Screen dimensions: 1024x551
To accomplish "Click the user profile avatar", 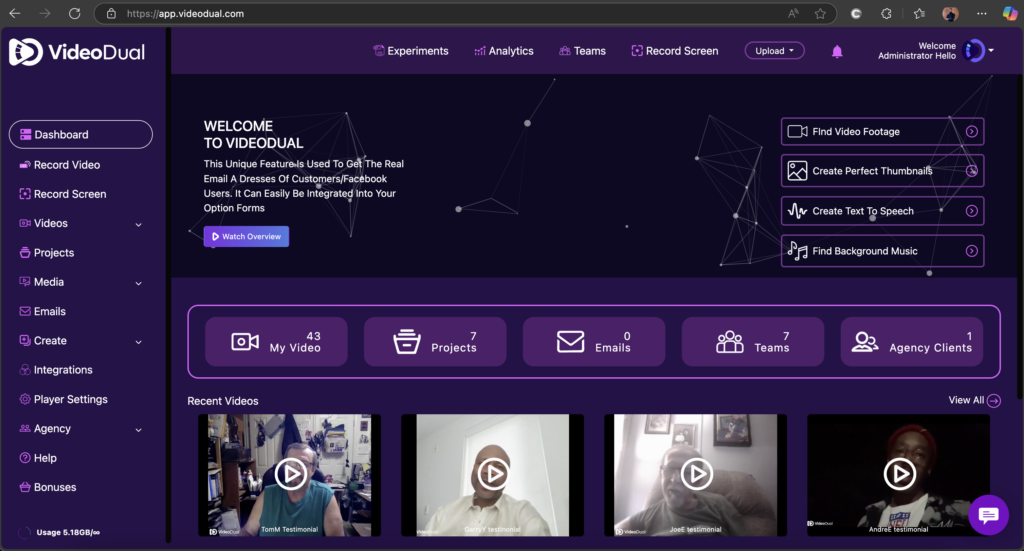I will click(974, 50).
